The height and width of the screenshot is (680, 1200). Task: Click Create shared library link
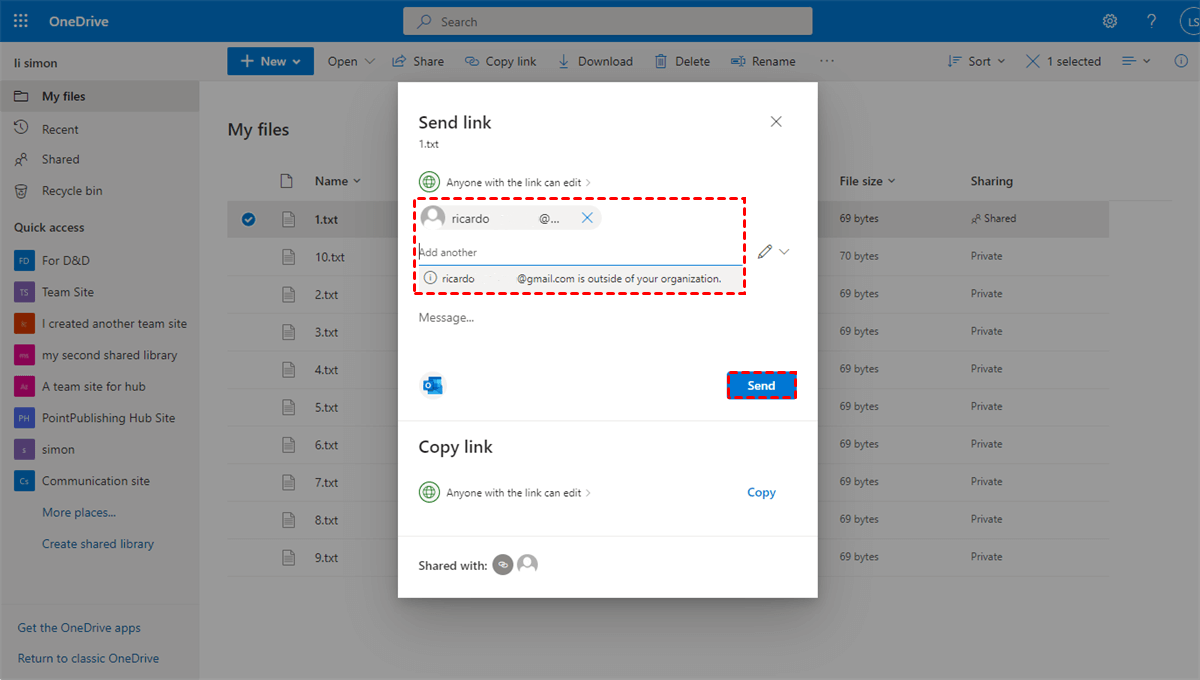tap(98, 544)
